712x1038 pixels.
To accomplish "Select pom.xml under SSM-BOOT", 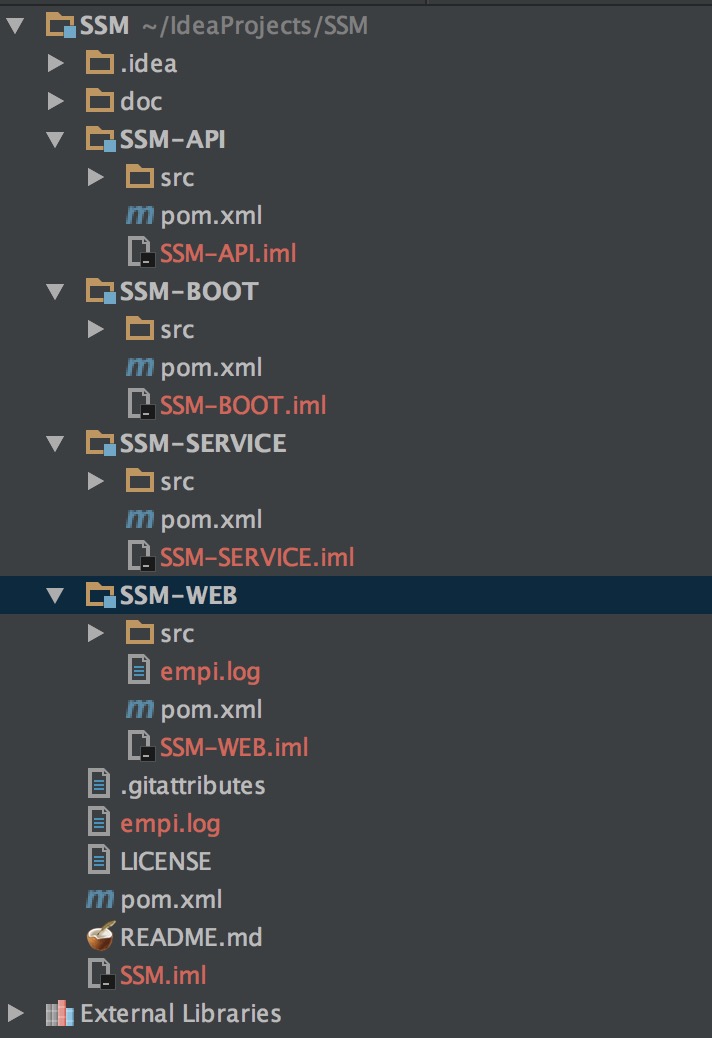I will pos(211,367).
